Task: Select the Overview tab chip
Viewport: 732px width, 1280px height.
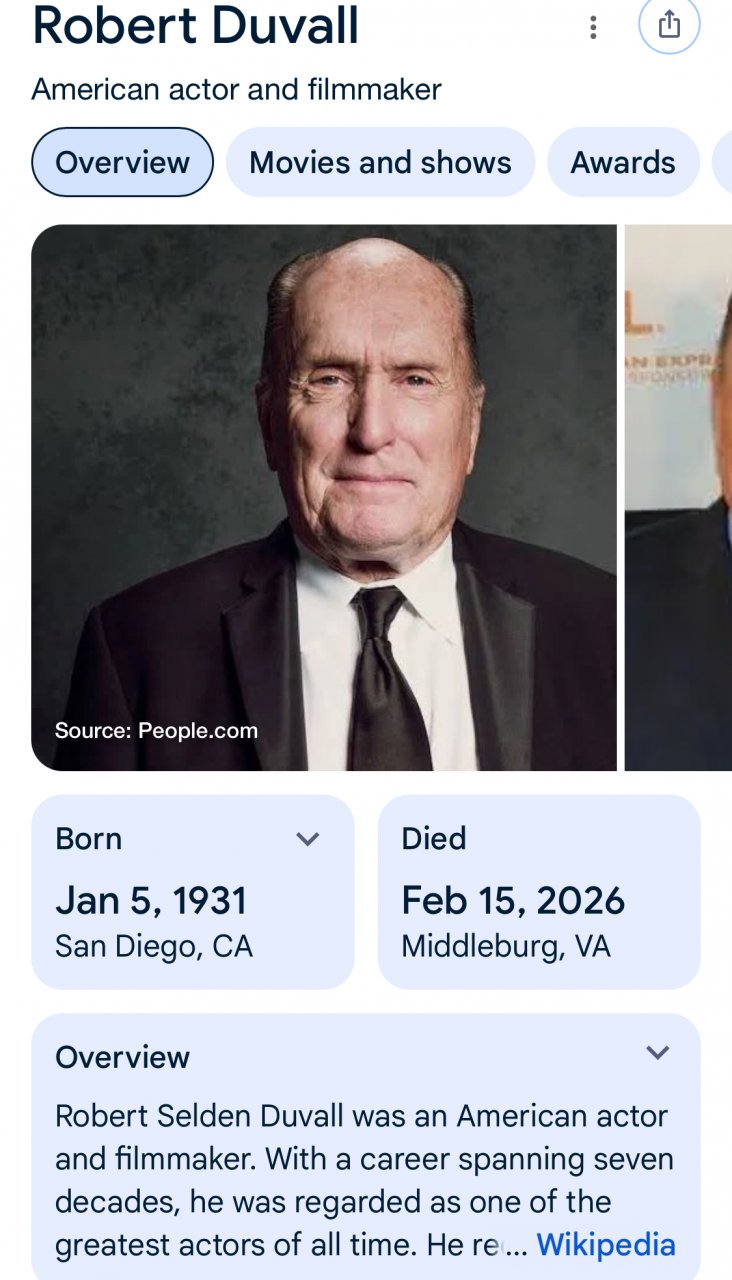Action: click(x=122, y=162)
